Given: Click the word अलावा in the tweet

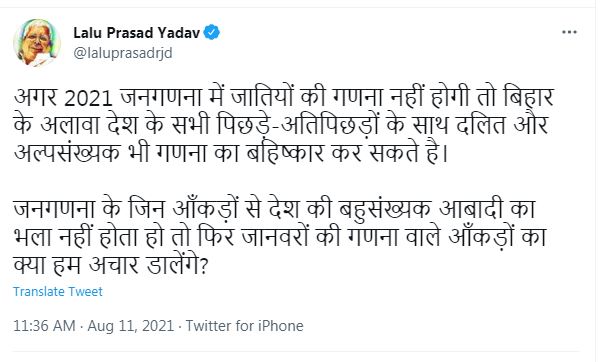Looking at the screenshot, I should [70, 125].
